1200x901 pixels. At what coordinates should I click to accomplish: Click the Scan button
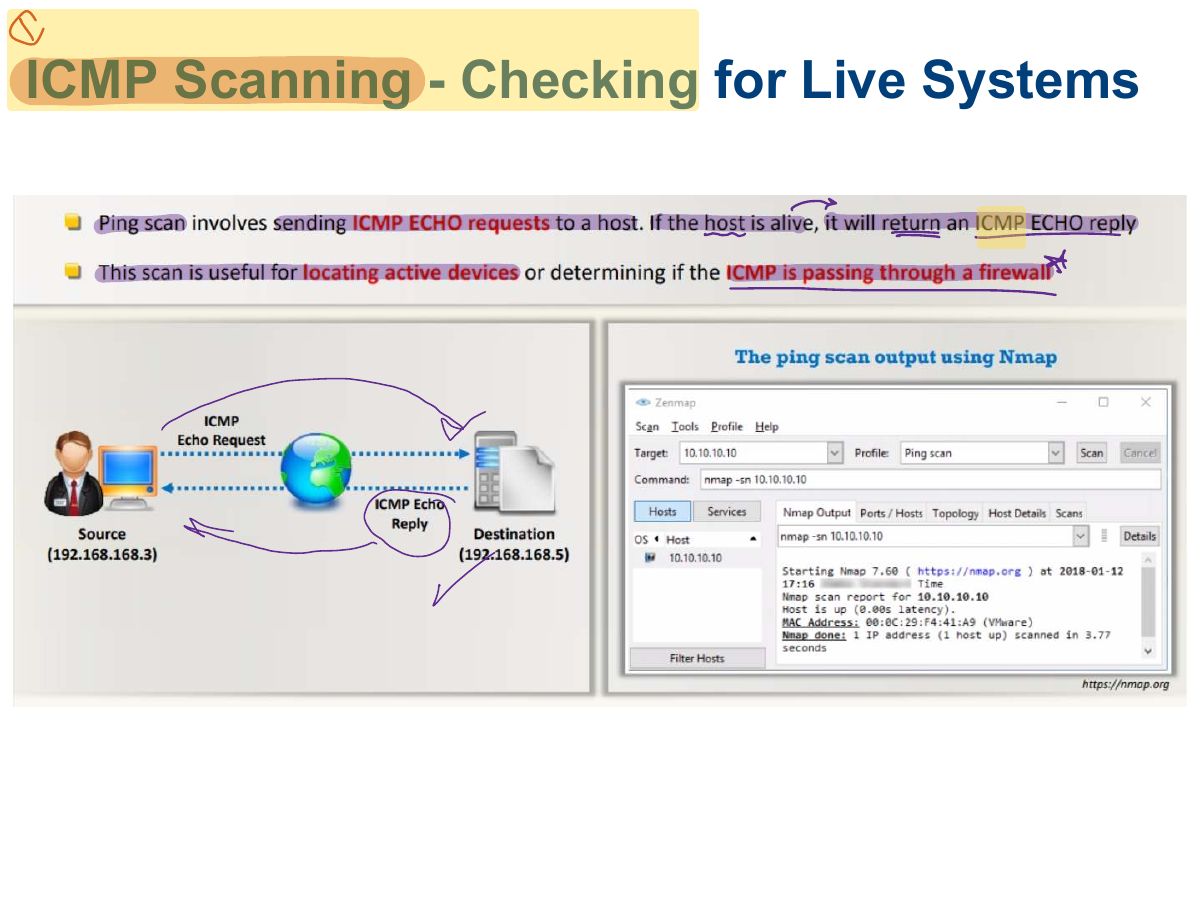[x=1091, y=453]
